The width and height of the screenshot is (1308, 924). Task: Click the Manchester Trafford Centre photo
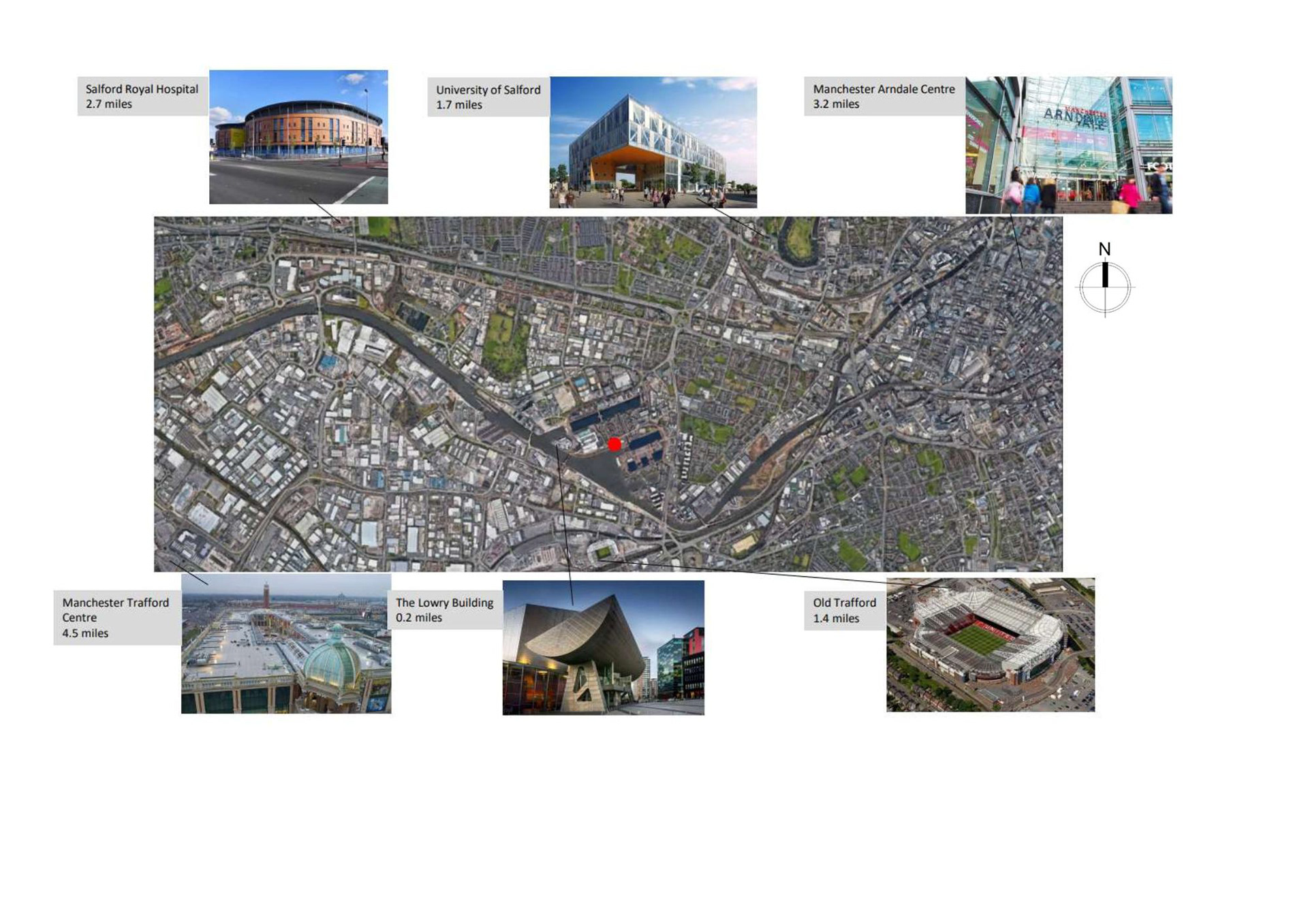coord(286,643)
